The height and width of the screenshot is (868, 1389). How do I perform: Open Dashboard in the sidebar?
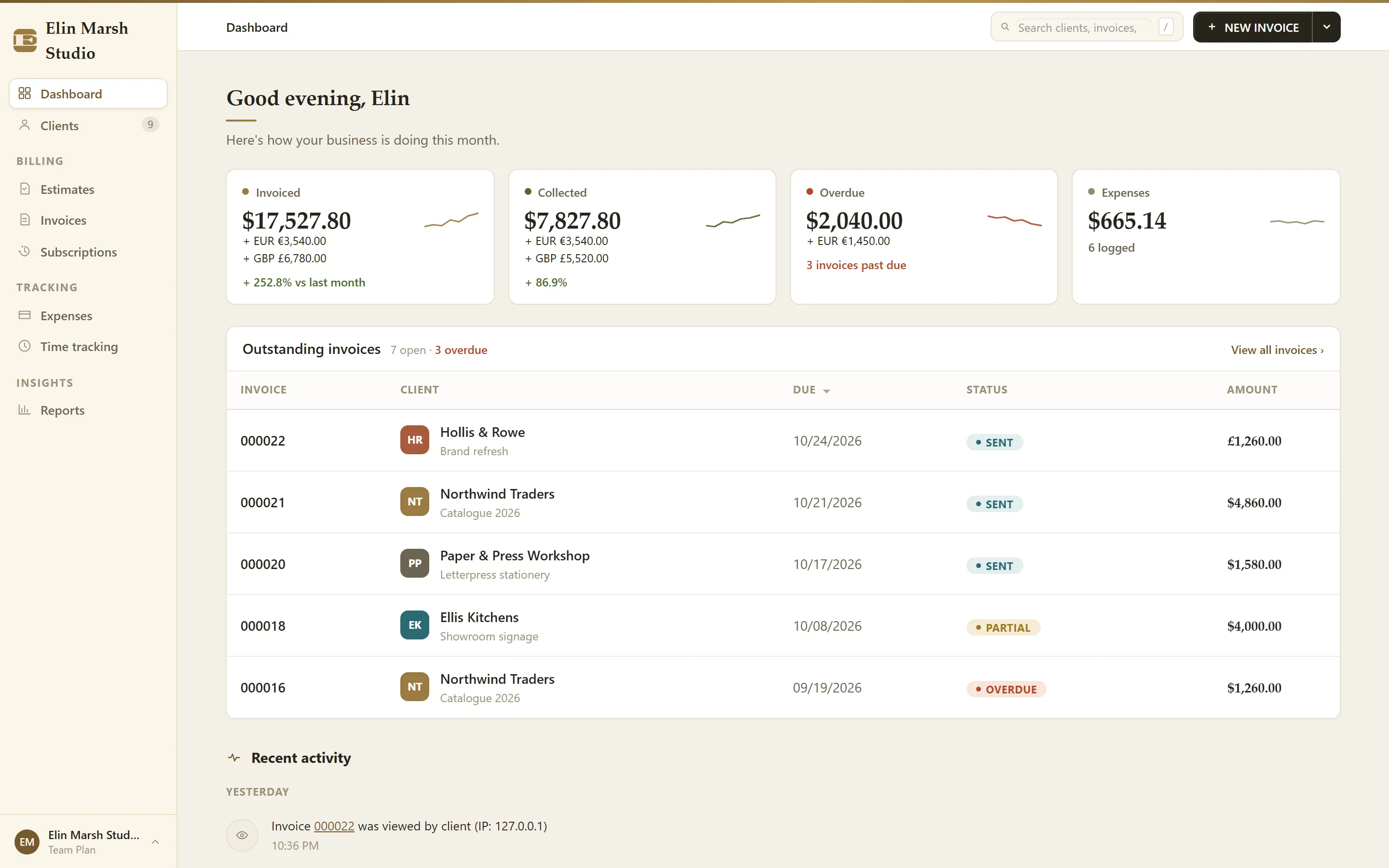[x=88, y=94]
